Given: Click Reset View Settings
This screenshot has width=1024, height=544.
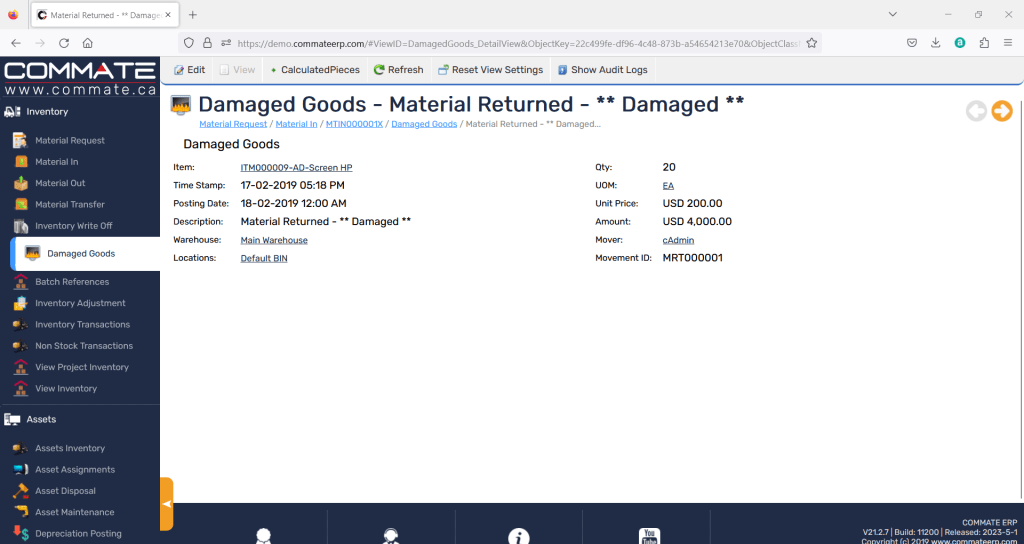Looking at the screenshot, I should (x=490, y=70).
